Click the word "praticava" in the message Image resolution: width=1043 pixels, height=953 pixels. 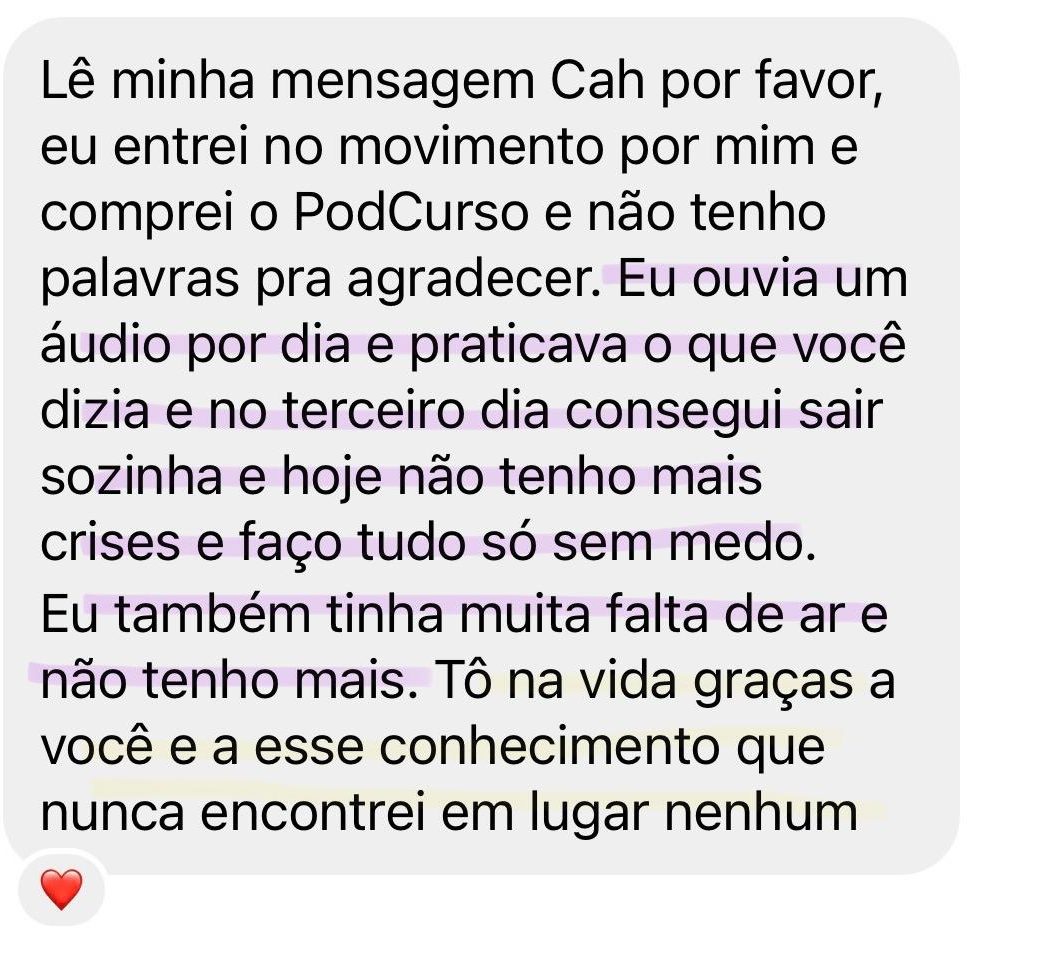(x=518, y=347)
